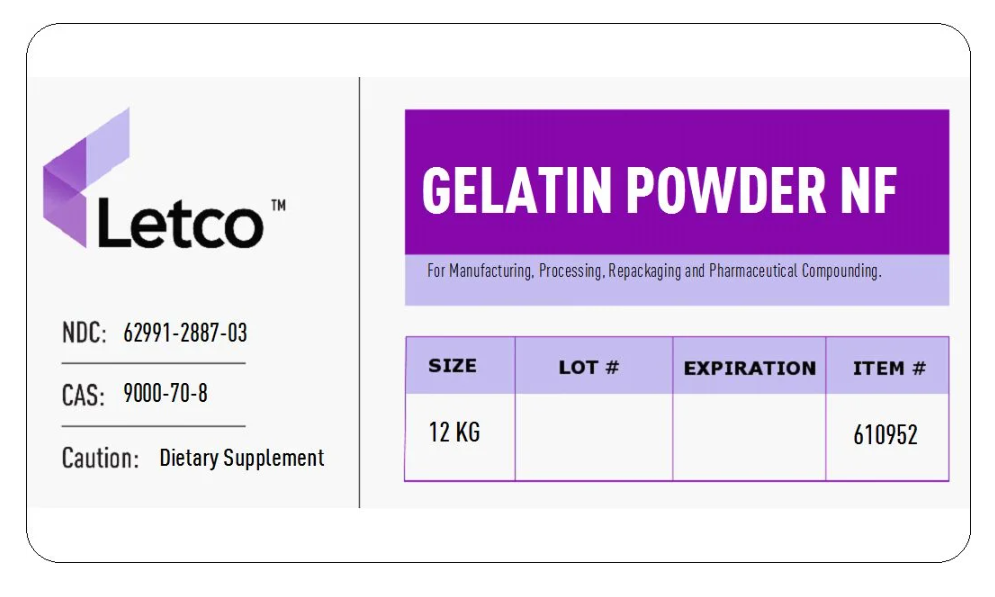Select the NDC number 62991-2887-03
This screenshot has width=995, height=597.
[x=184, y=333]
